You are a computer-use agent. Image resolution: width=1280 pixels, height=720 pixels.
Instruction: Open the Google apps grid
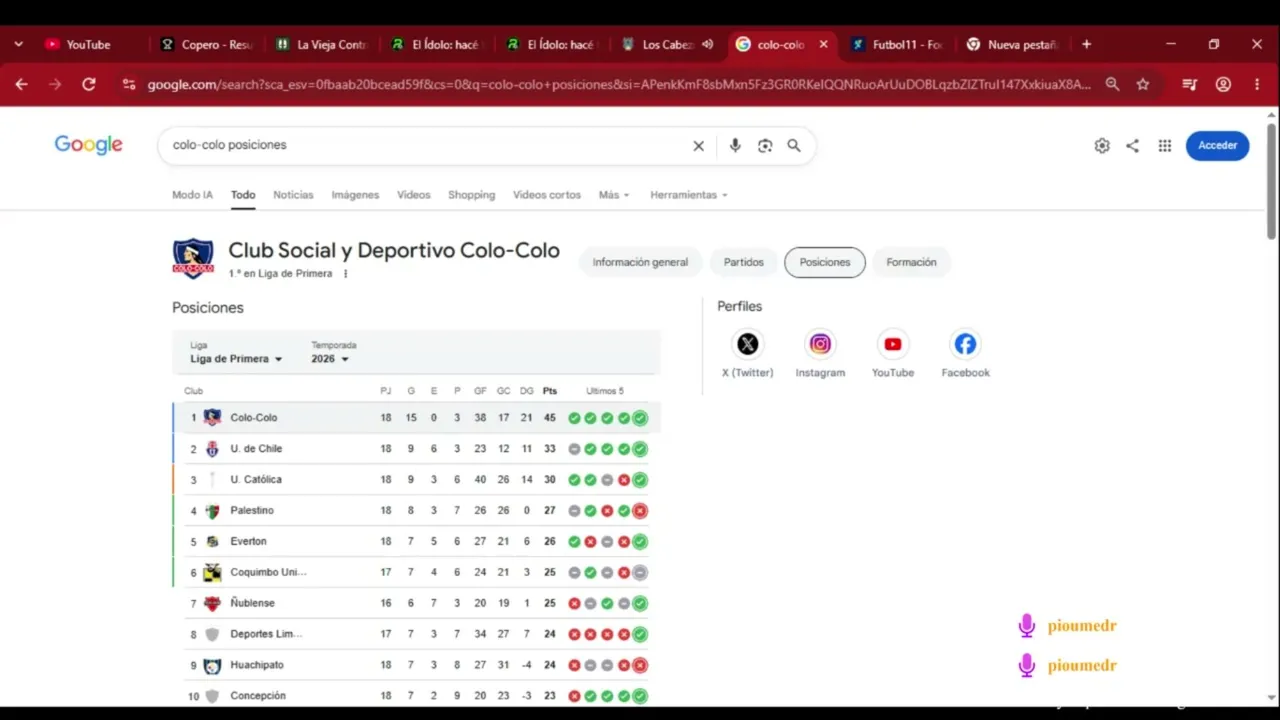pos(1165,146)
